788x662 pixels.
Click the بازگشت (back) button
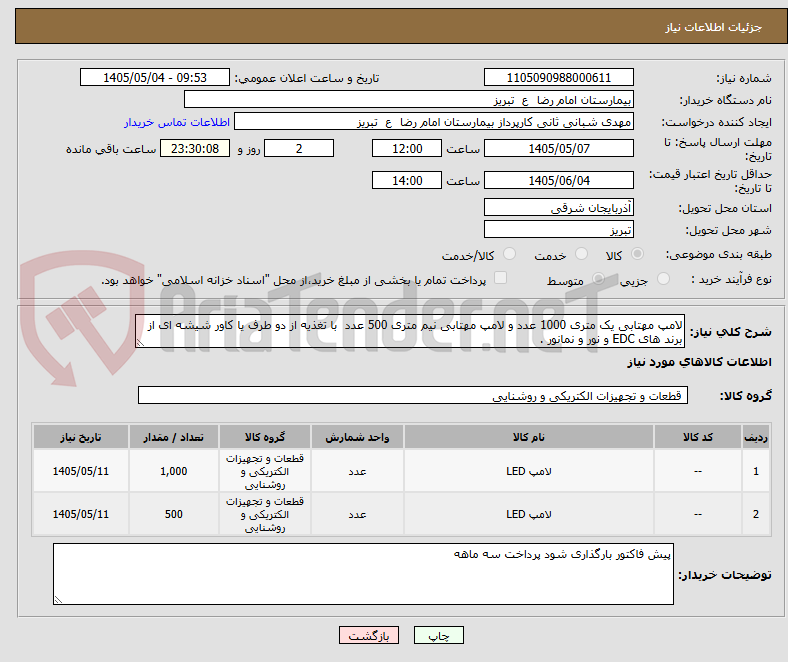pos(369,635)
